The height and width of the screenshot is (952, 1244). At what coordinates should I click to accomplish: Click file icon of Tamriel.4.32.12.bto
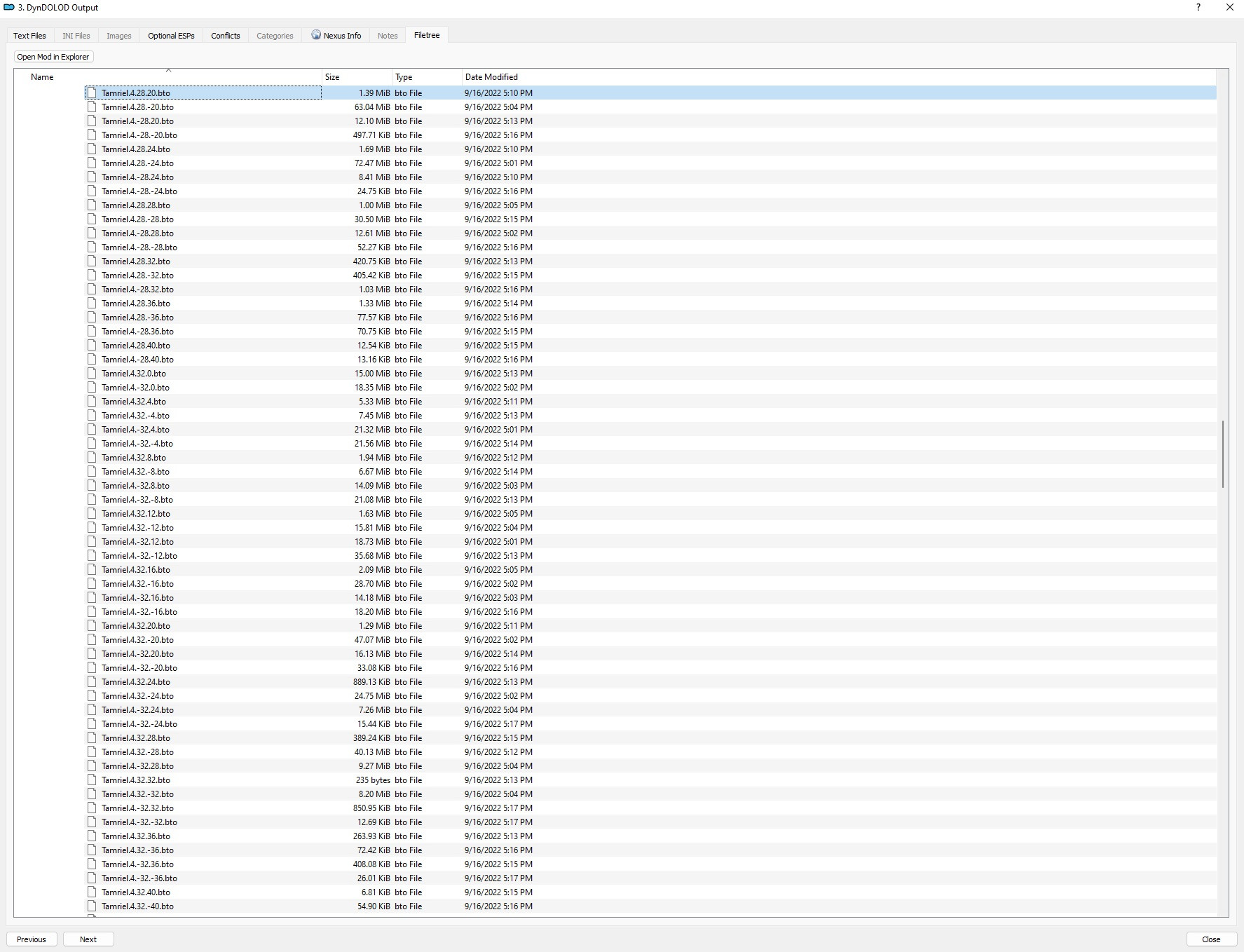click(x=92, y=513)
